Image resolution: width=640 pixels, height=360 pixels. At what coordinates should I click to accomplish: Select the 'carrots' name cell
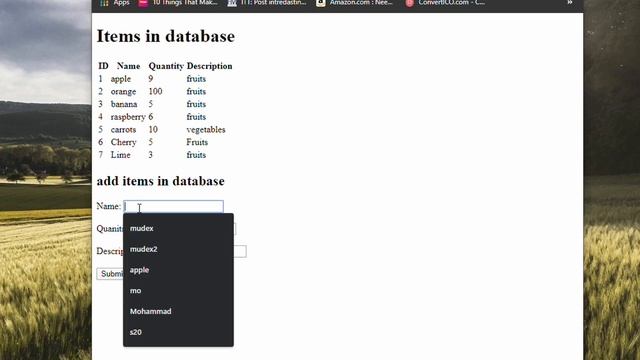123,129
